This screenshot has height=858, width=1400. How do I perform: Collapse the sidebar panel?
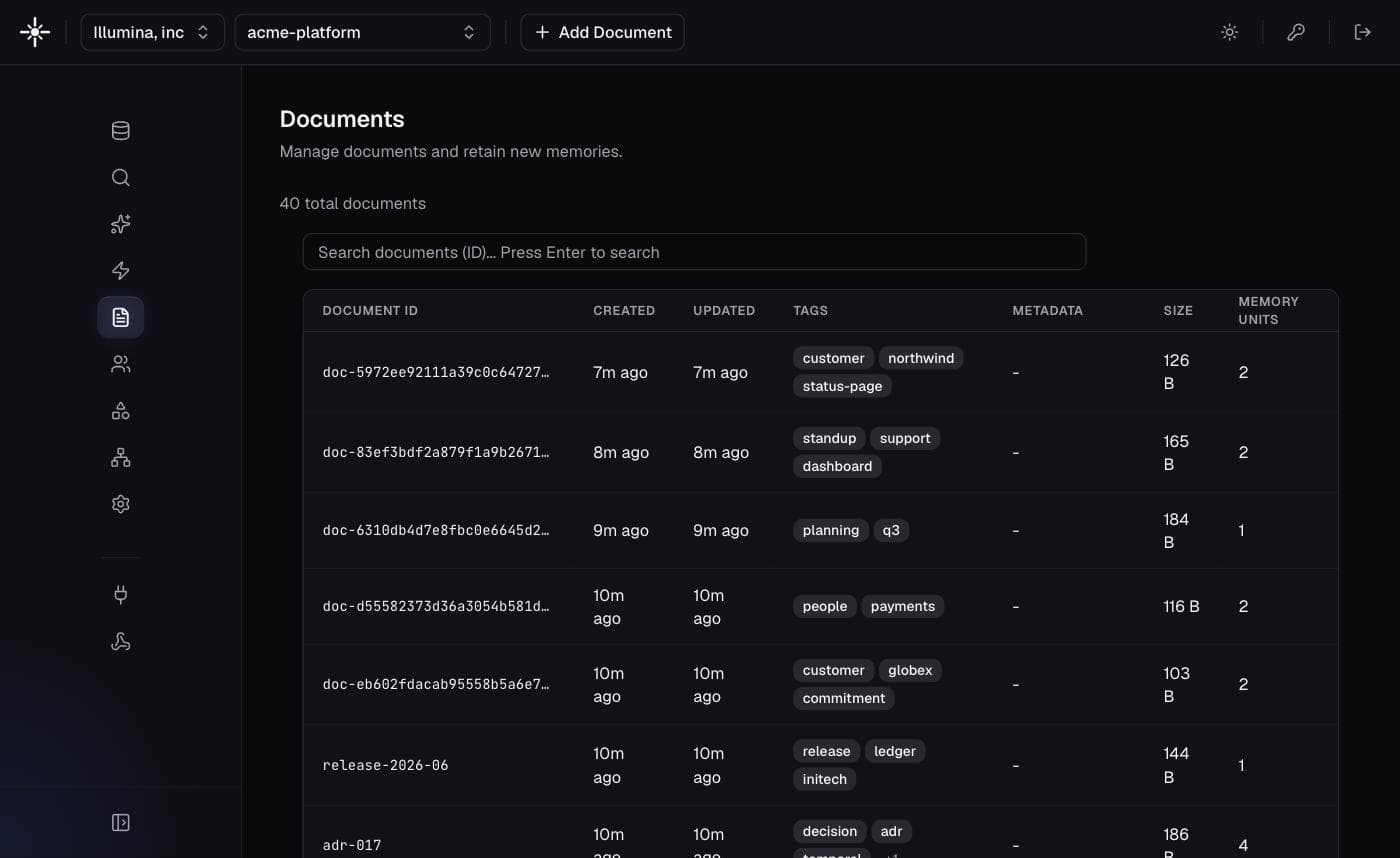(x=121, y=823)
